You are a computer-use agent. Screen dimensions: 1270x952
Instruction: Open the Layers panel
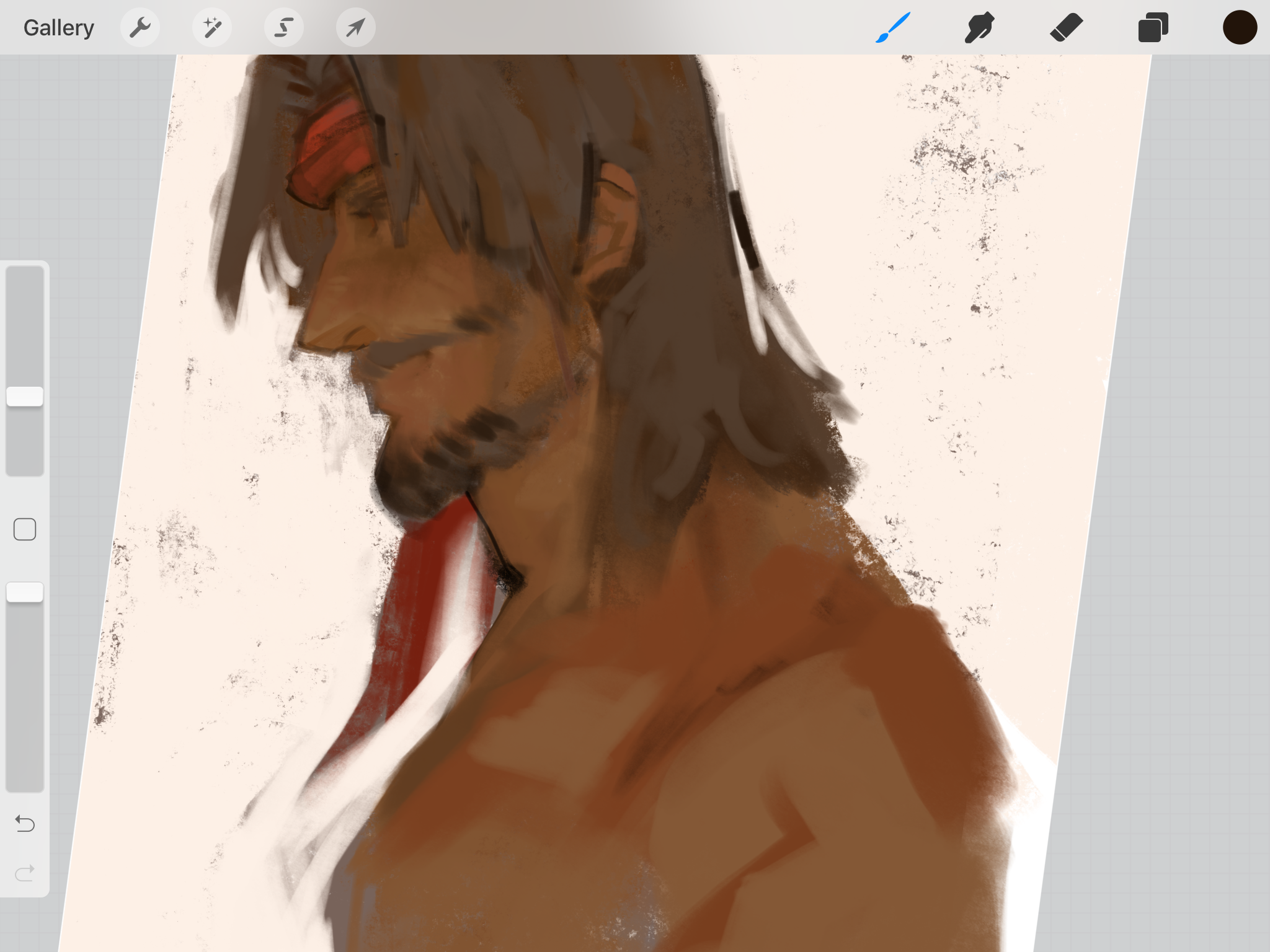tap(1153, 27)
